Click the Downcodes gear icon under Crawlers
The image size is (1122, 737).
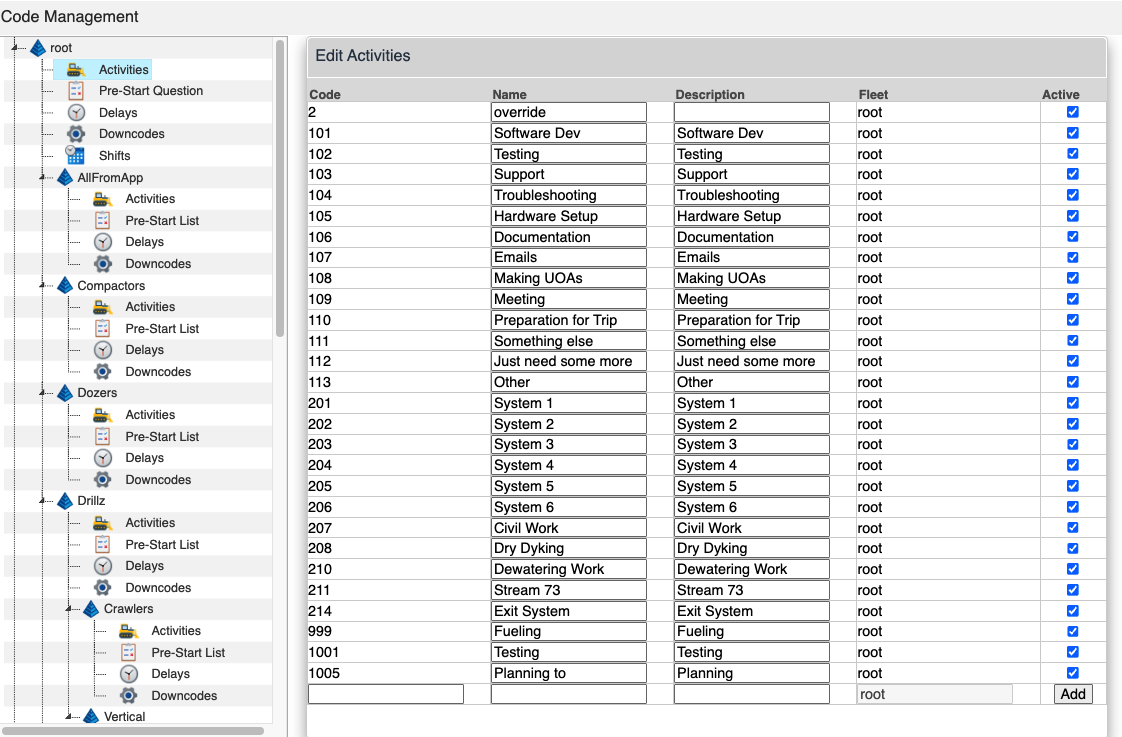tap(129, 695)
